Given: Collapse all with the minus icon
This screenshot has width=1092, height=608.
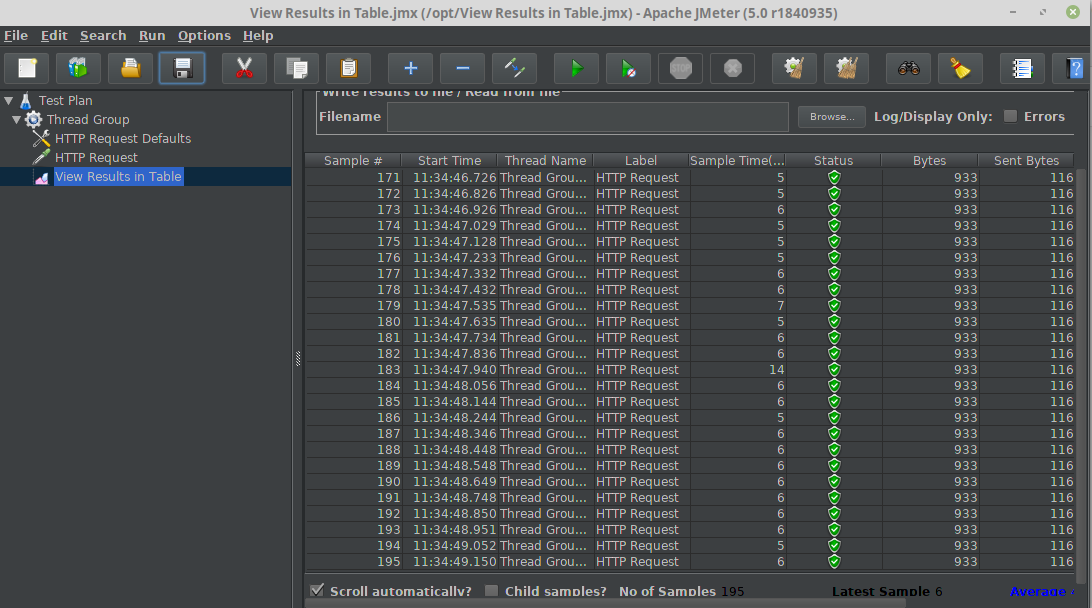Looking at the screenshot, I should (x=462, y=68).
